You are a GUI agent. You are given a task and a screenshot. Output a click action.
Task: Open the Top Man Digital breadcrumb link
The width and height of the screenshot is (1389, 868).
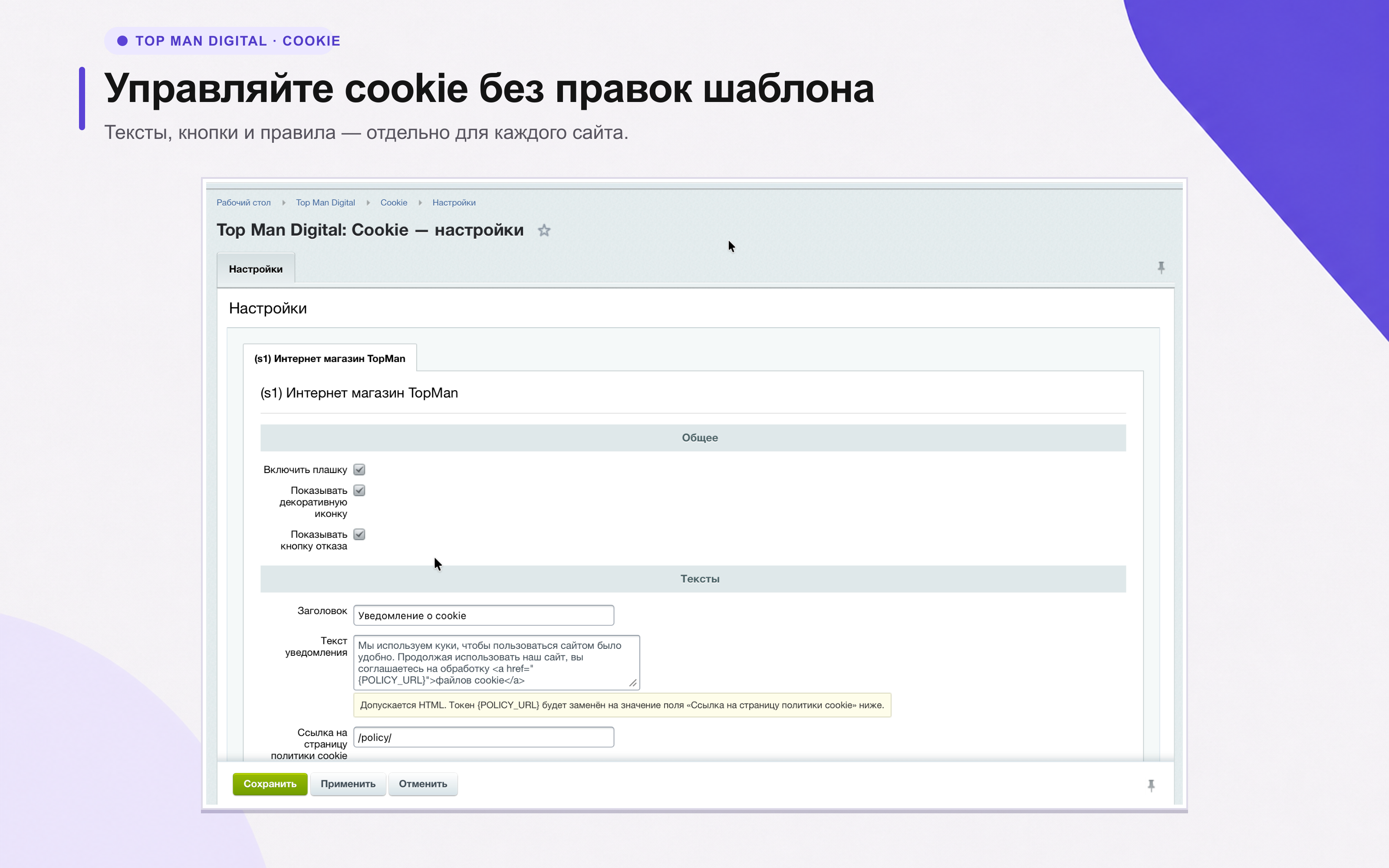tap(326, 203)
